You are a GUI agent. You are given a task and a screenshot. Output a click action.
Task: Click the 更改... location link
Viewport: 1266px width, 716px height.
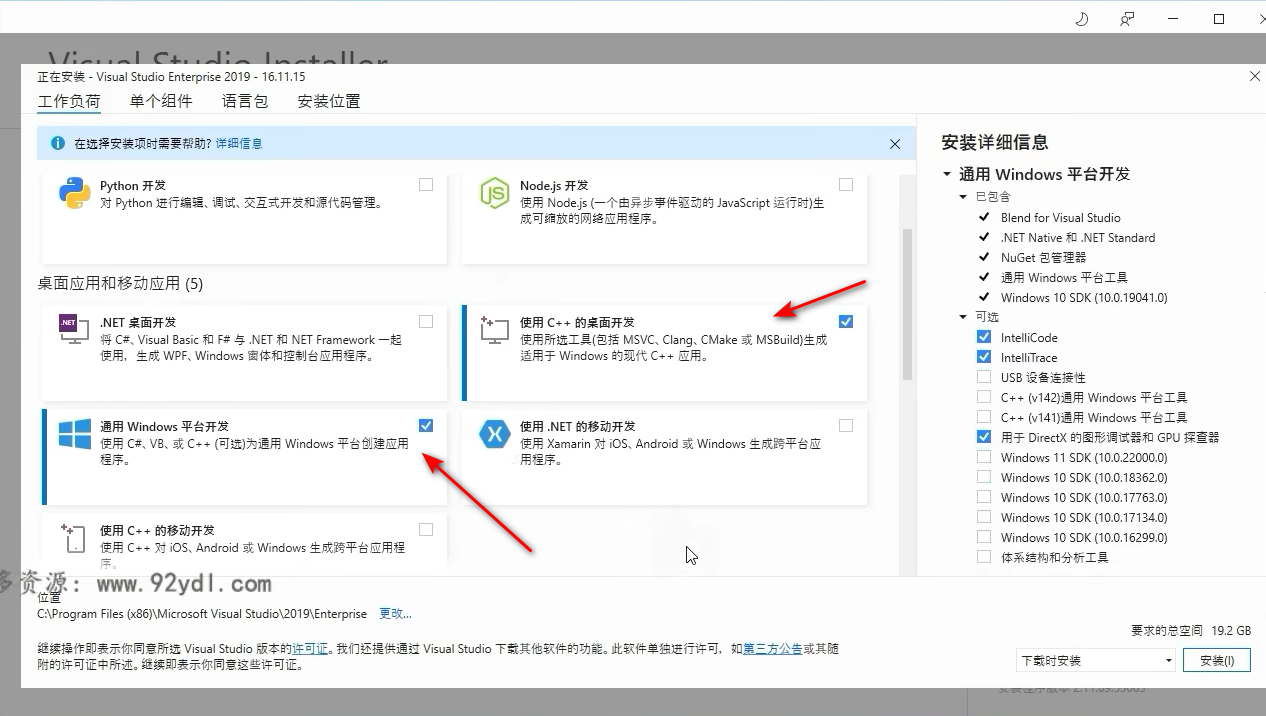(395, 613)
